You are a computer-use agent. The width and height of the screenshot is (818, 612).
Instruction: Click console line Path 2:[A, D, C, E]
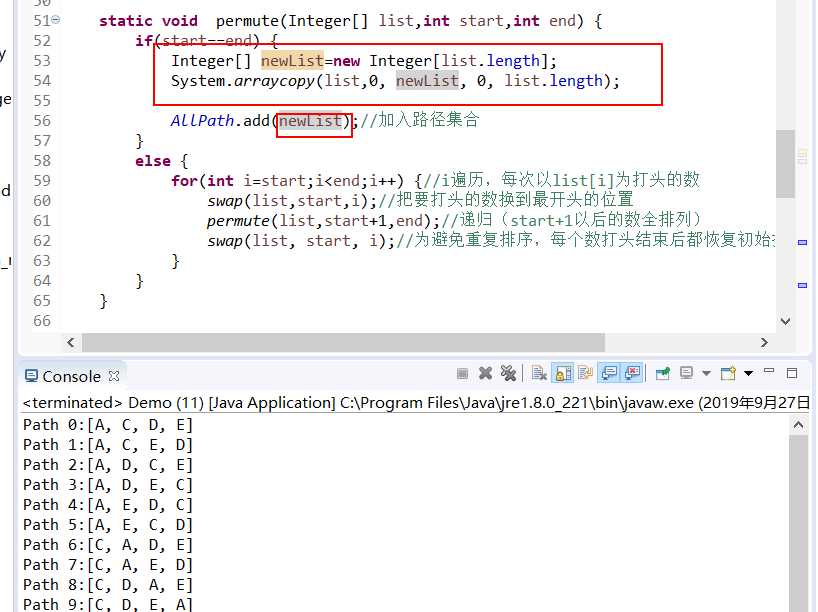point(108,465)
